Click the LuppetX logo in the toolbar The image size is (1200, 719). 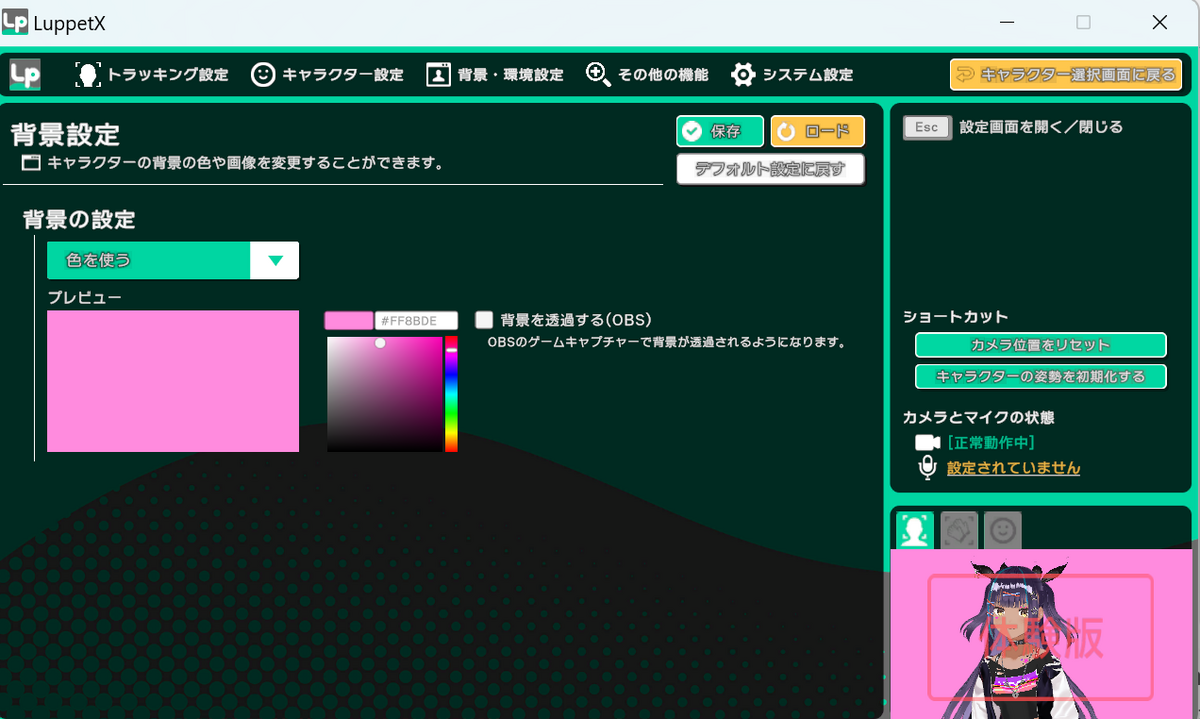click(24, 74)
